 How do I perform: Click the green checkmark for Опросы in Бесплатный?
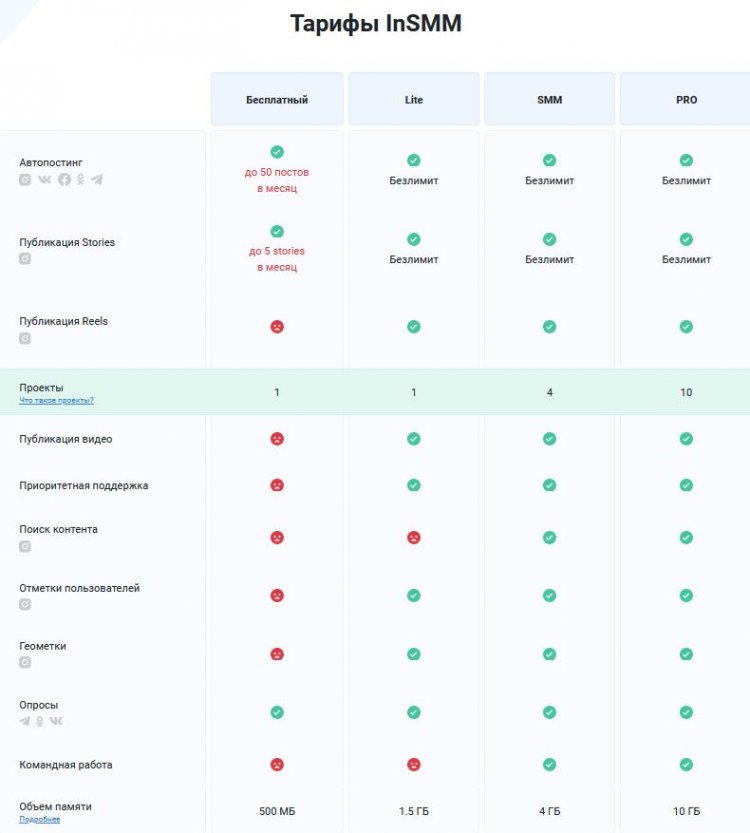point(277,712)
